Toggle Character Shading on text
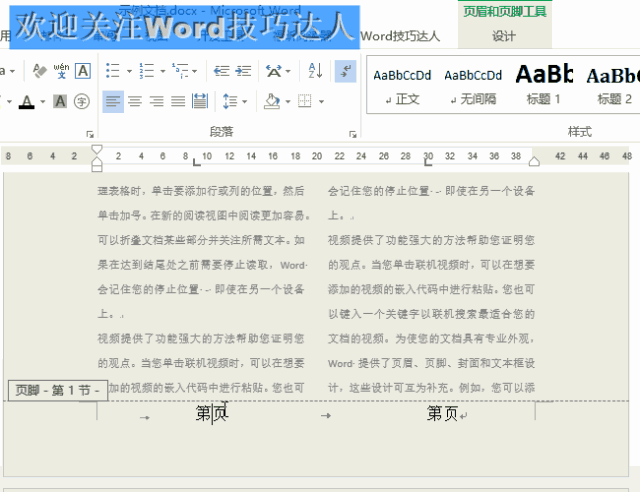The height and width of the screenshot is (492, 640). pyautogui.click(x=60, y=101)
